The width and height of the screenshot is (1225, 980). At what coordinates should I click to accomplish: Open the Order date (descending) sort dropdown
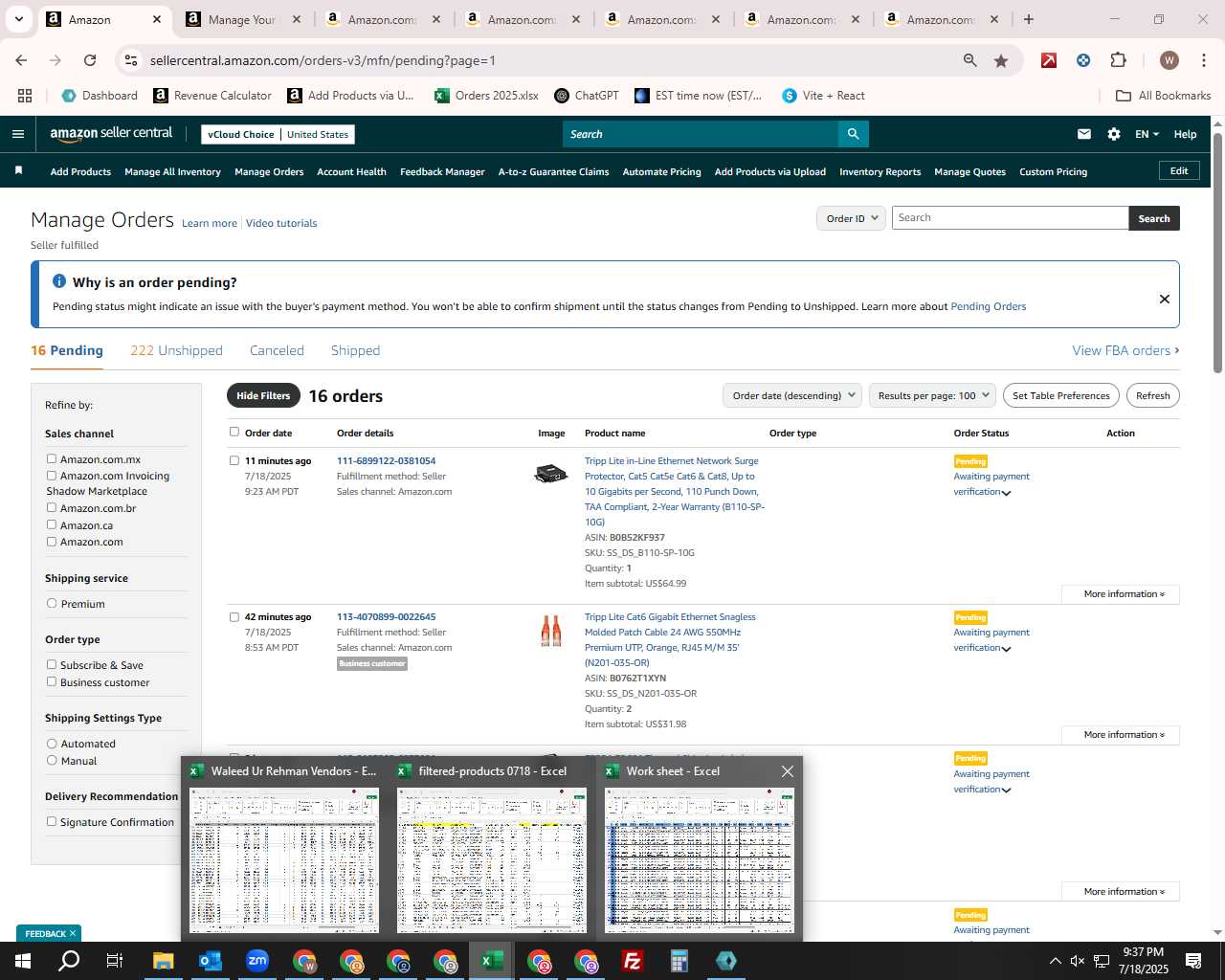point(792,395)
